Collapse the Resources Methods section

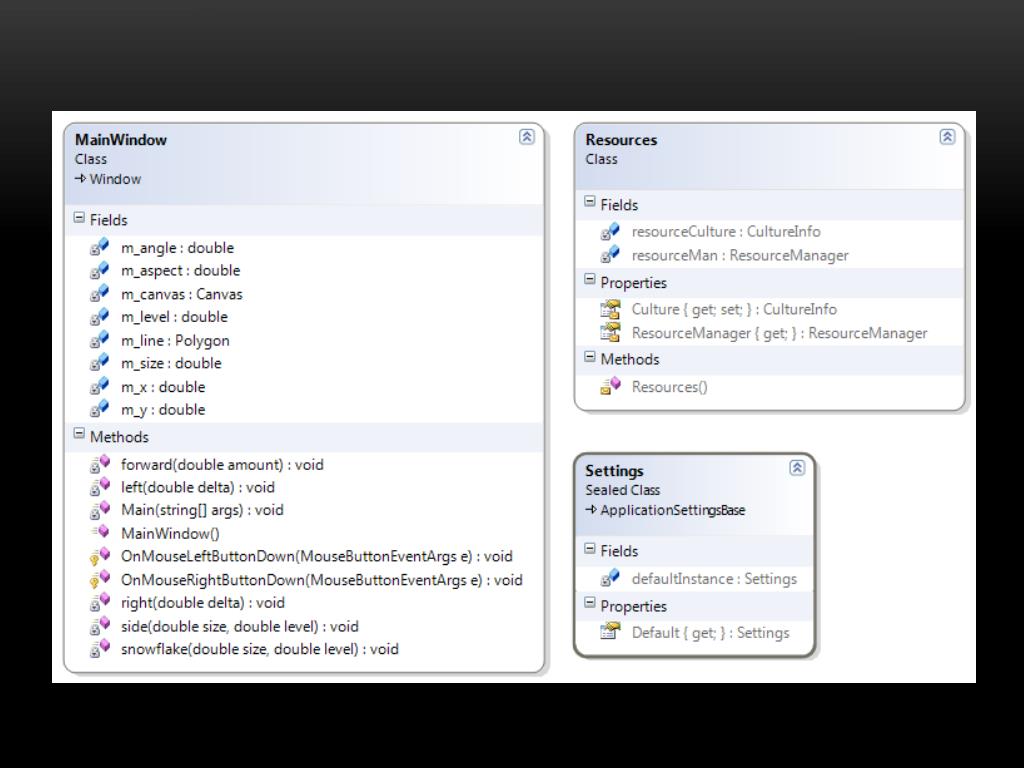[590, 357]
